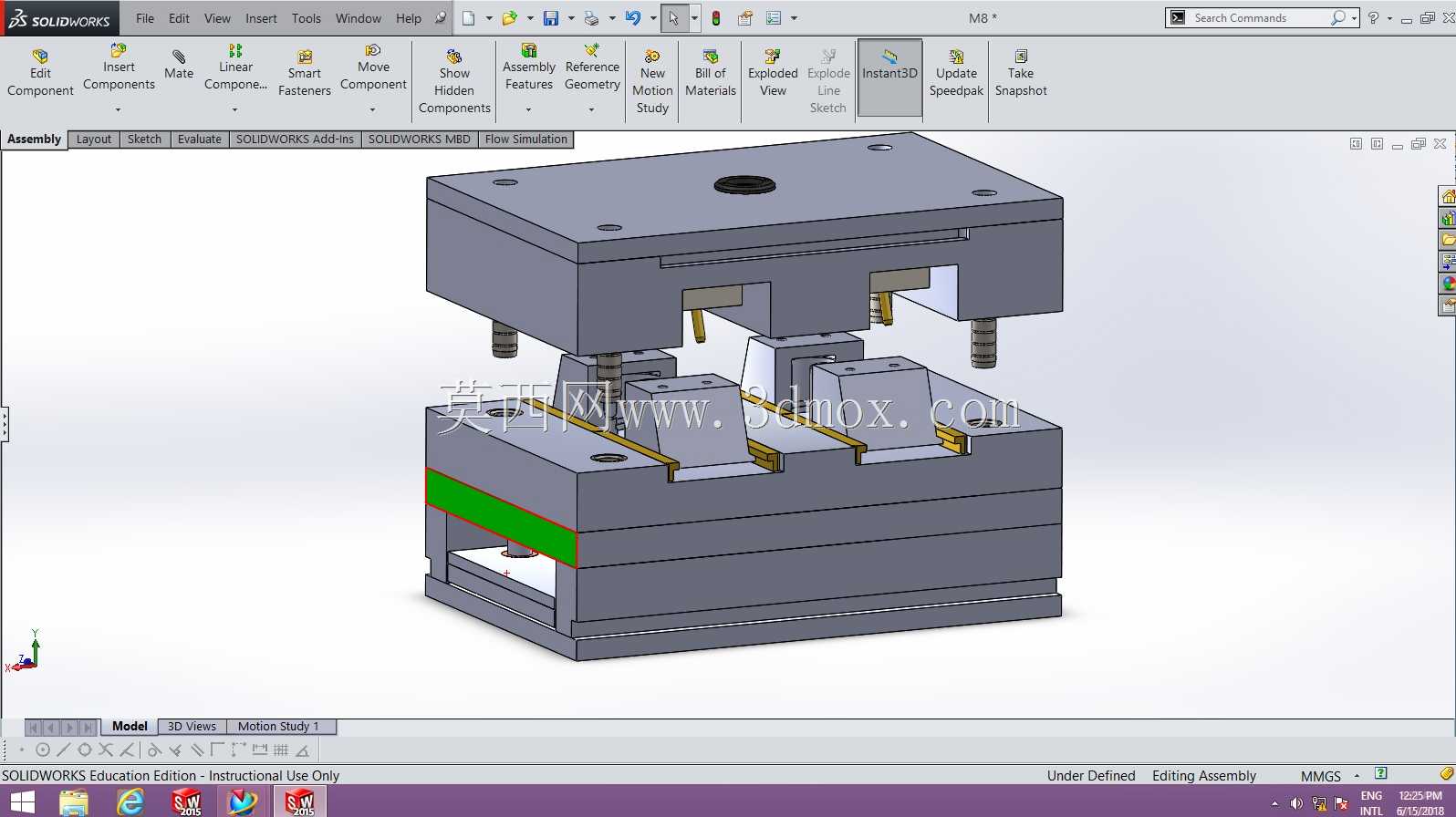Expand Insert Components dropdown arrow
Viewport: 1456px width, 817px height.
[x=119, y=109]
